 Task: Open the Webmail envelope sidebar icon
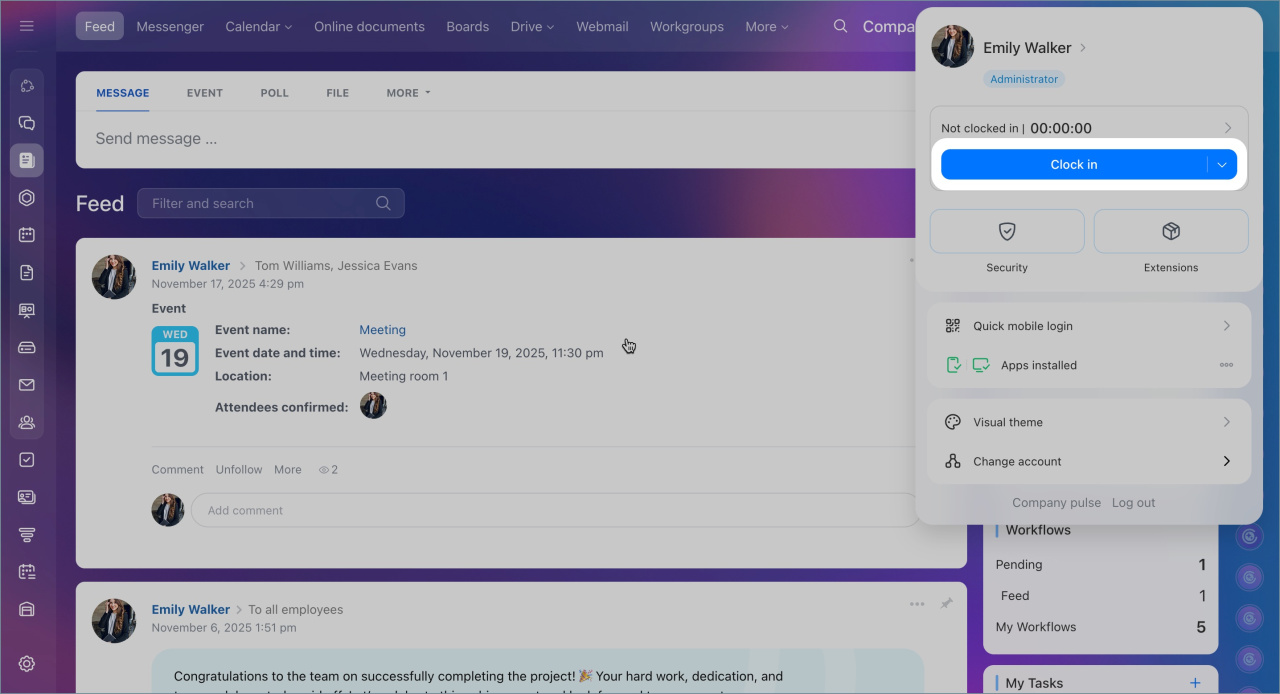pyautogui.click(x=27, y=385)
